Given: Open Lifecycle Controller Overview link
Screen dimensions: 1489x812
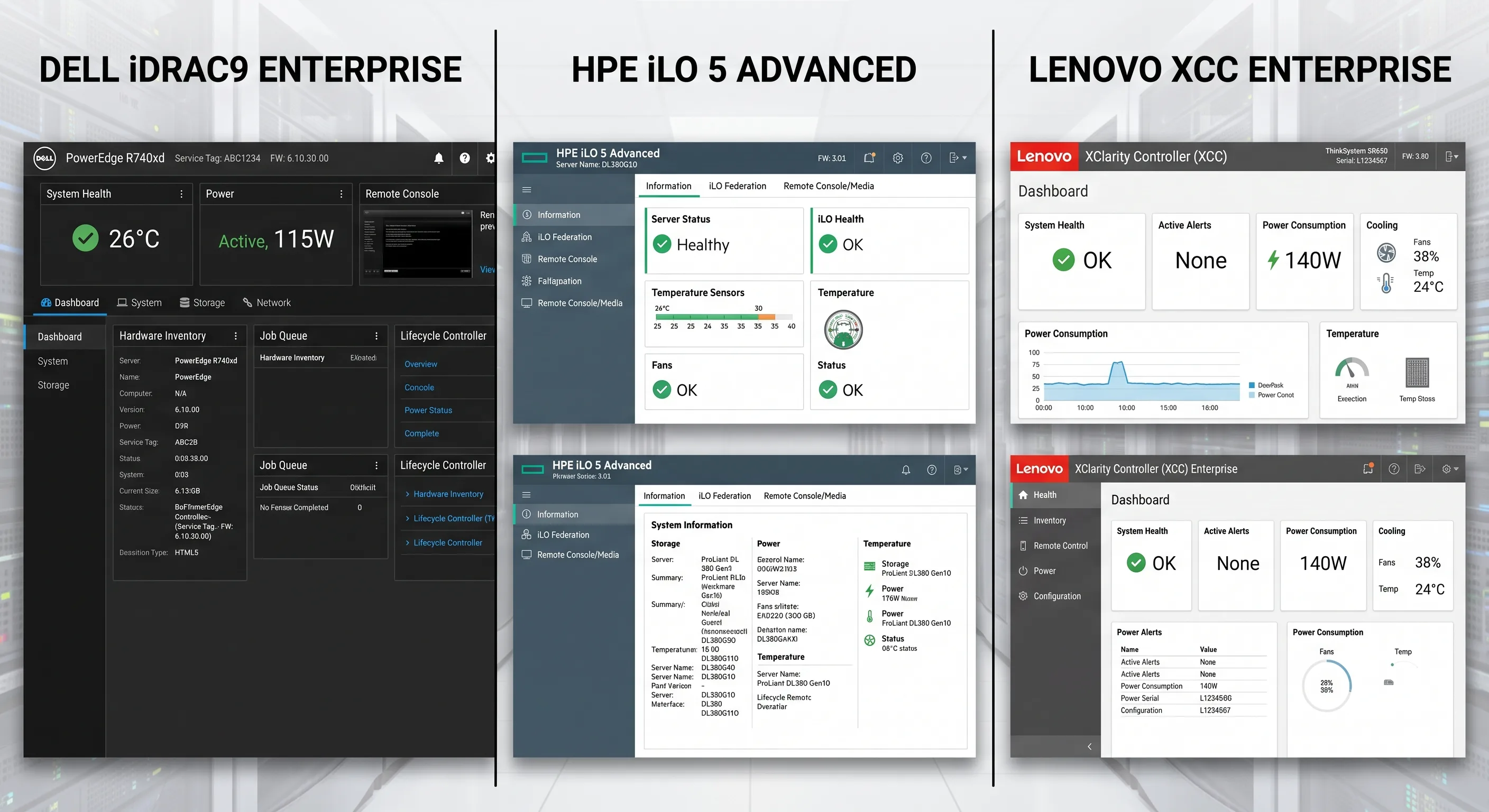Looking at the screenshot, I should [421, 364].
